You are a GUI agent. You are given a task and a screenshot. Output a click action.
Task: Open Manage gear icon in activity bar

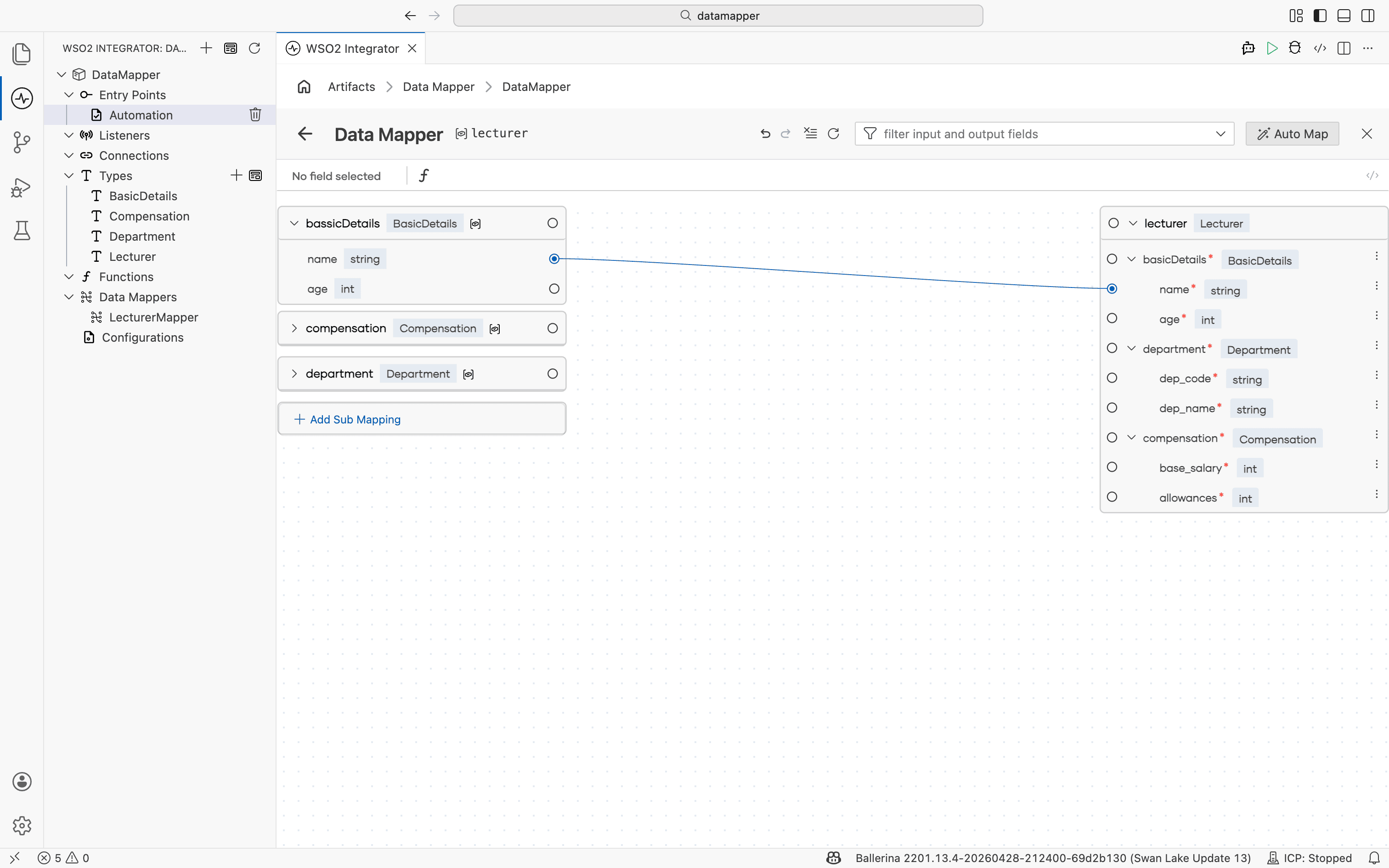tap(22, 826)
